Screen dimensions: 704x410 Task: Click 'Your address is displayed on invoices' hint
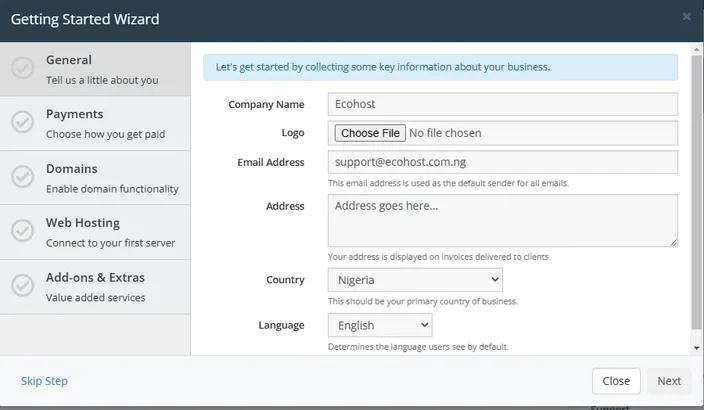[x=439, y=256]
